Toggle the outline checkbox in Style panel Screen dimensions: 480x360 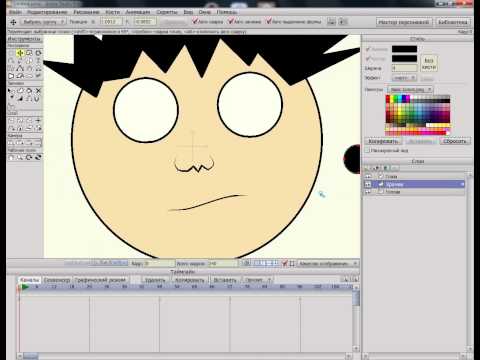[x=368, y=59]
